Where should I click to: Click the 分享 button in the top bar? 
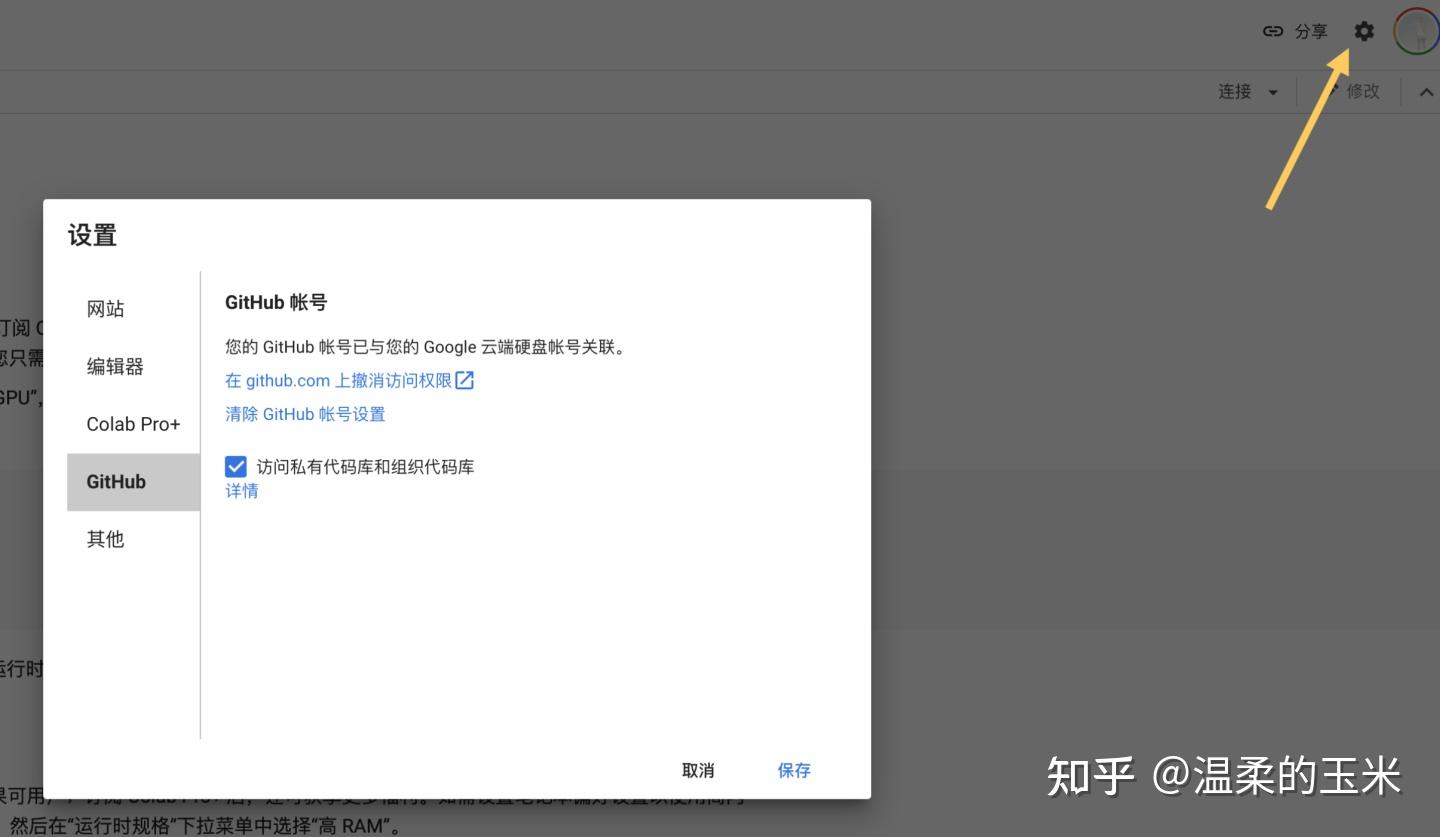coord(1310,31)
